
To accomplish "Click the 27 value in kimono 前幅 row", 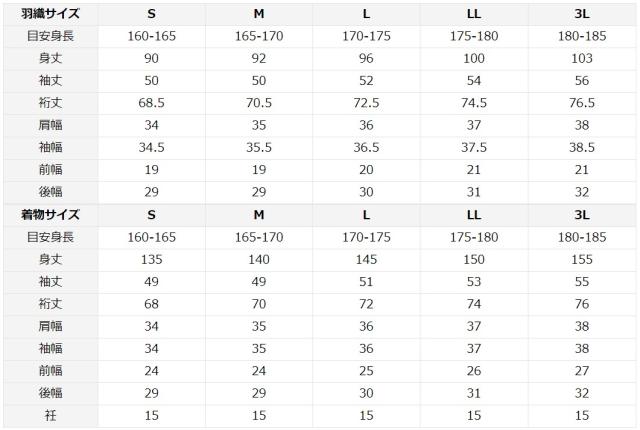I will (x=581, y=369).
